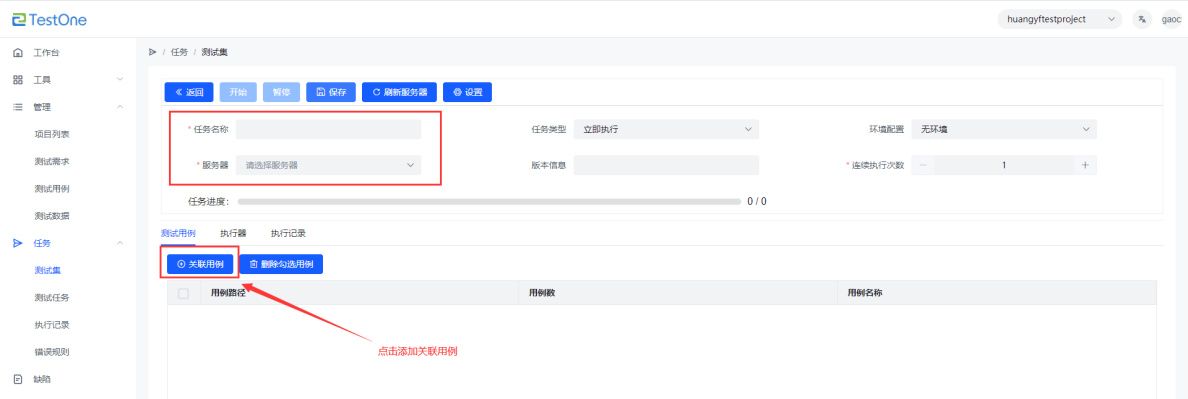Screen dimensions: 1188x399
Task: Collapse the 任务 sidebar menu chevron
Action: click(x=120, y=243)
